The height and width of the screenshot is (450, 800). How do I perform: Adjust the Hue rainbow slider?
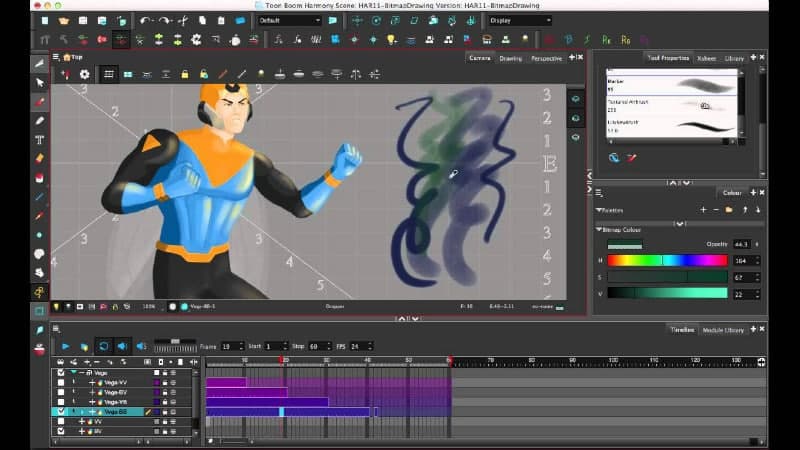(x=667, y=261)
